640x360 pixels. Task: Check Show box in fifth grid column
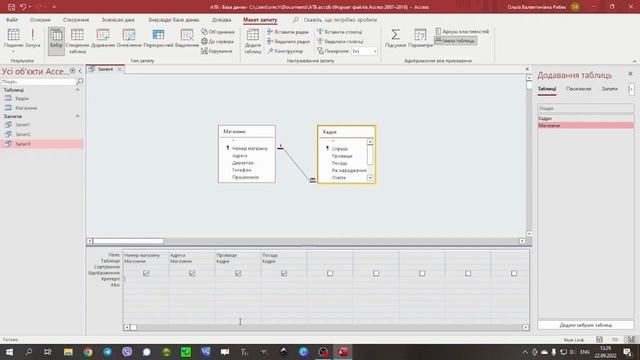point(330,273)
